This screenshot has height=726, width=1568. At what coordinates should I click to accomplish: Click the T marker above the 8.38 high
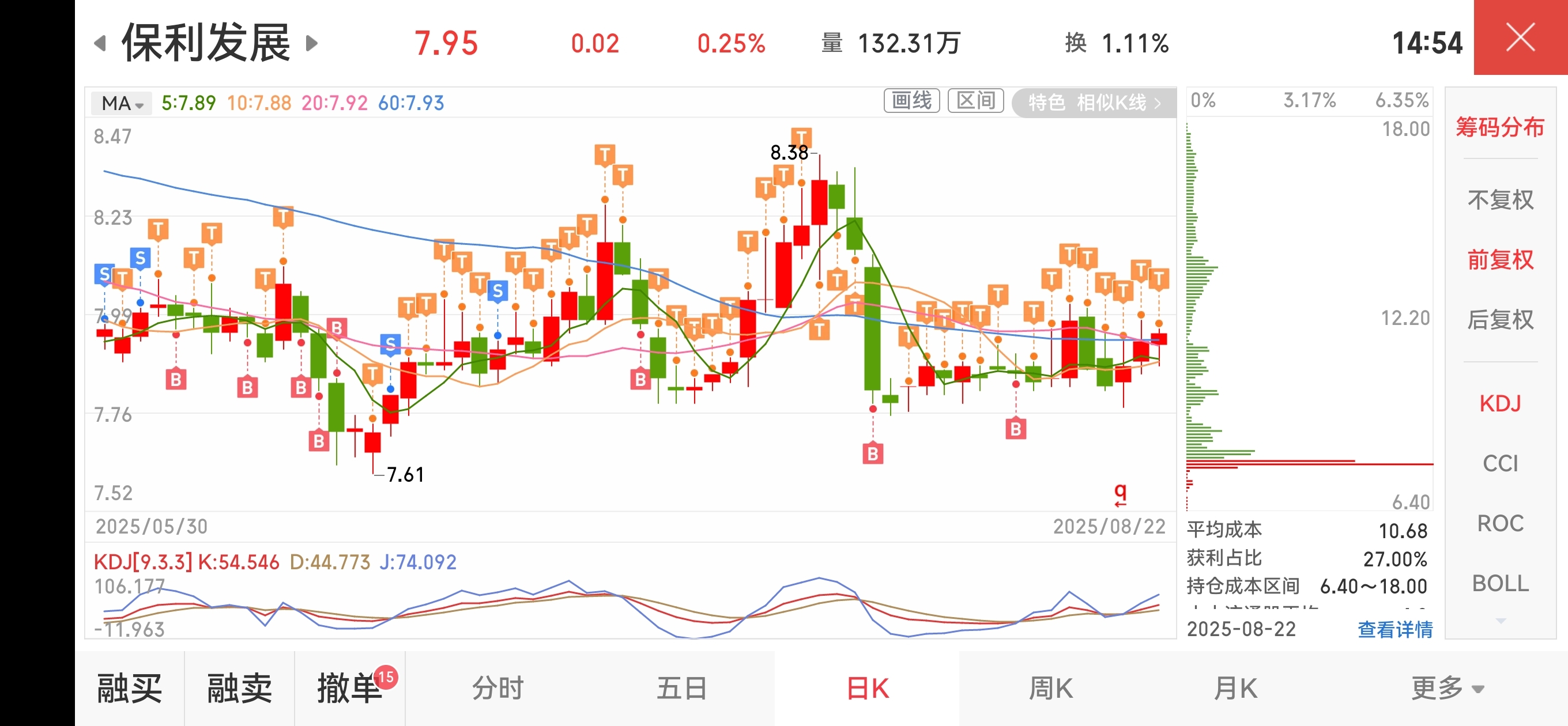[x=801, y=138]
